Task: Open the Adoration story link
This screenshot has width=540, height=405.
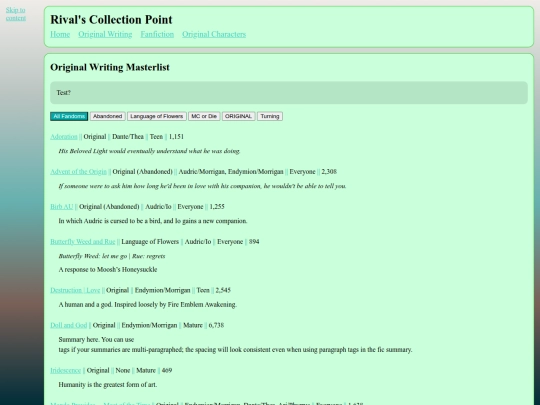Action: 64,137
